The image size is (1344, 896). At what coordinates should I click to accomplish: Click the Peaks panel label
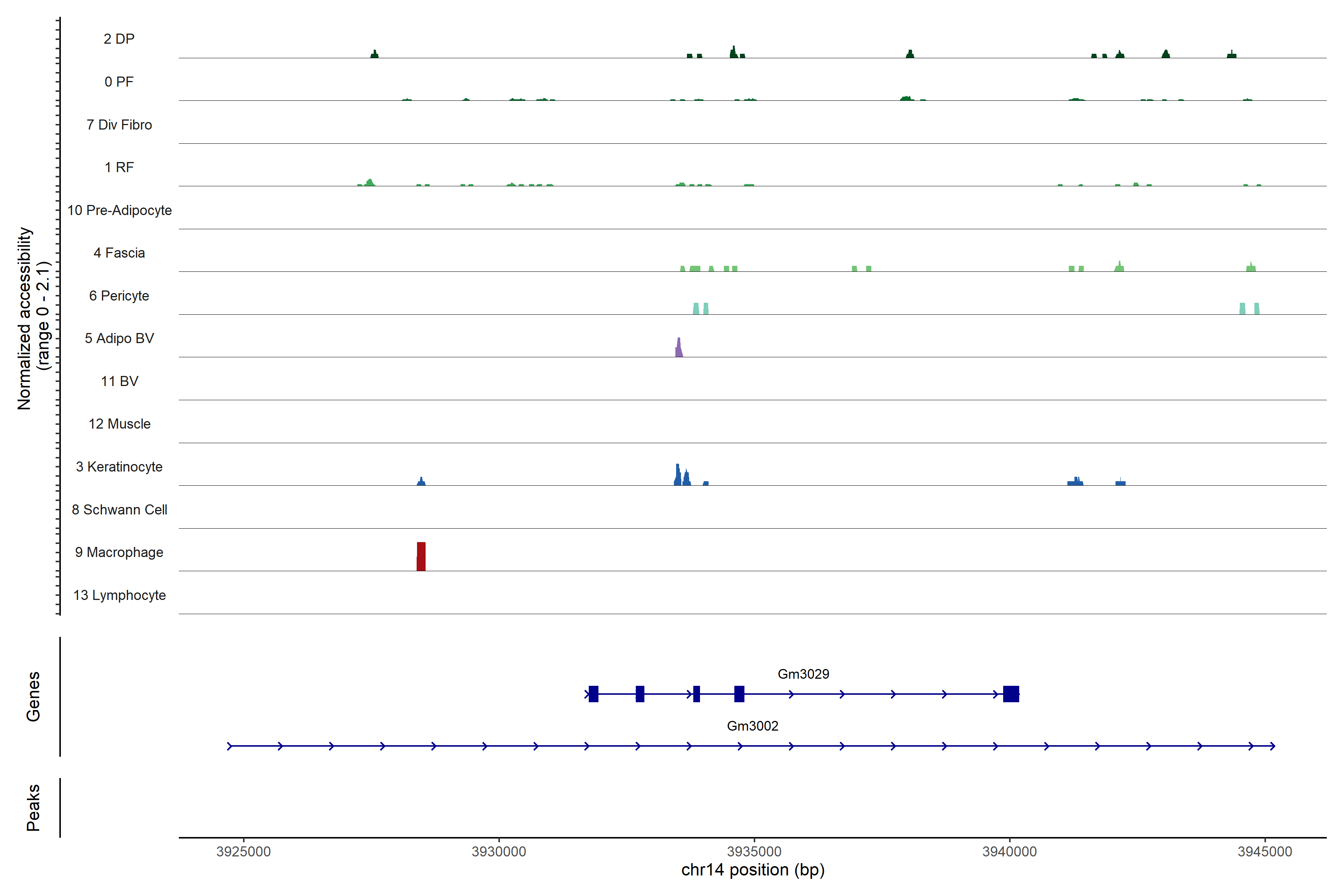click(33, 808)
